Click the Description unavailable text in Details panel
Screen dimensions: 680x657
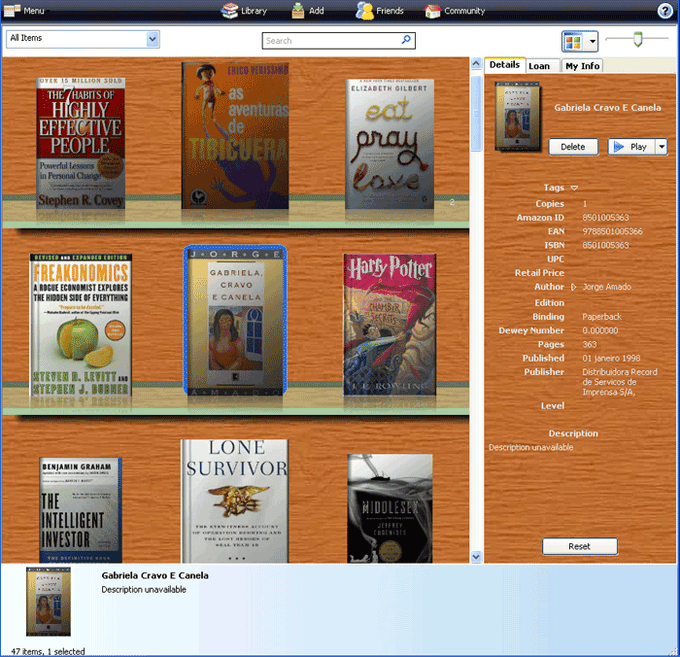coord(531,448)
